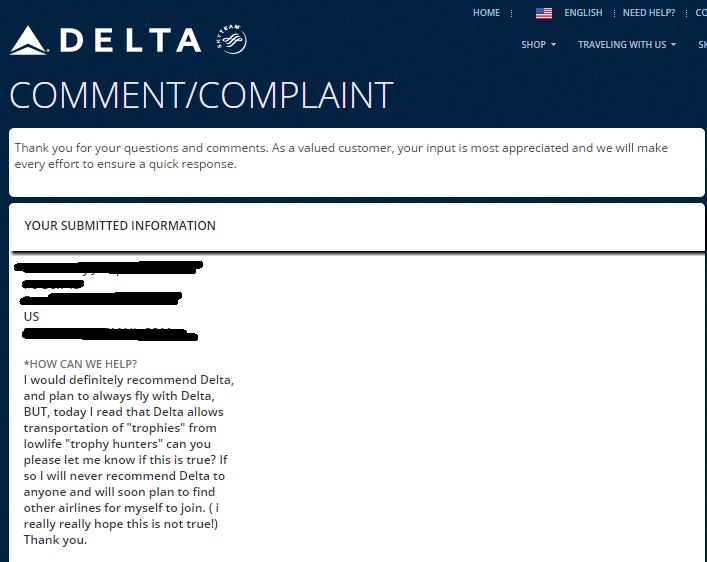Click the first redacted name line

click(x=108, y=267)
